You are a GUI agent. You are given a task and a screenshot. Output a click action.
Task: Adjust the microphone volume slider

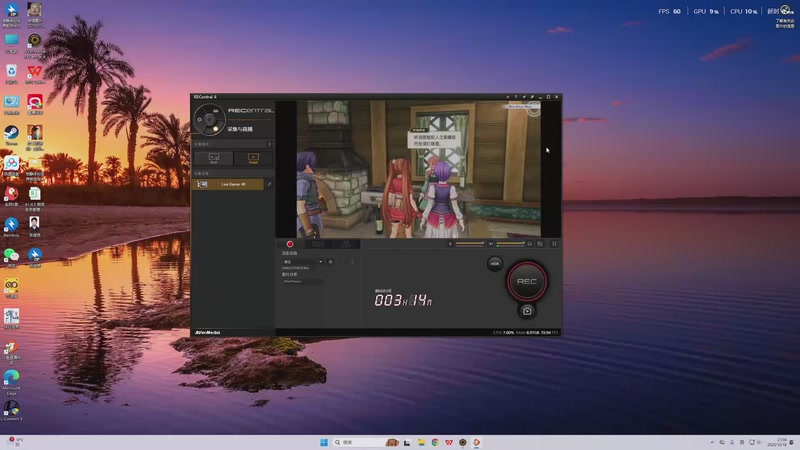pos(470,244)
